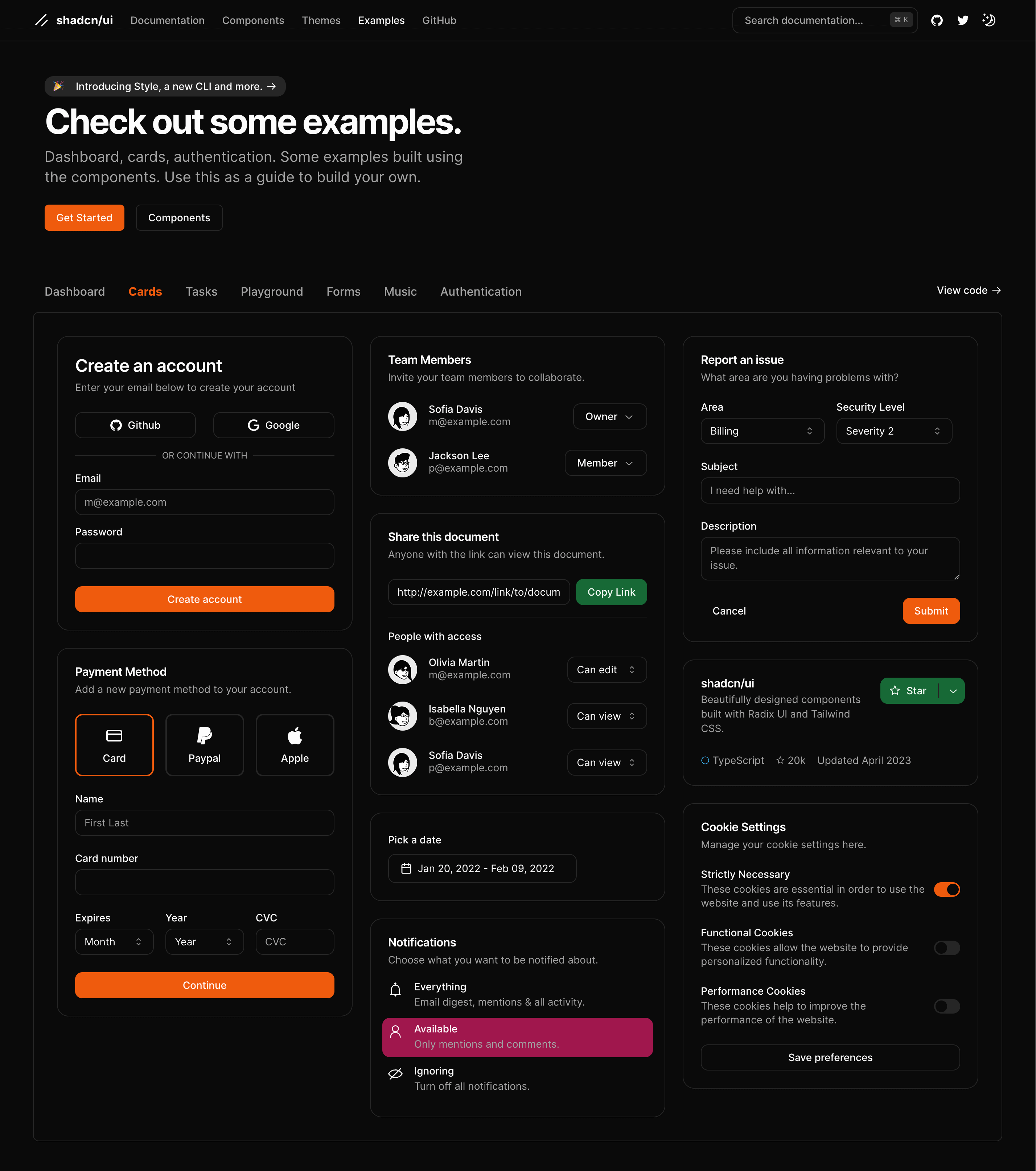Click the shadcn/ui slash logo

[x=41, y=21]
